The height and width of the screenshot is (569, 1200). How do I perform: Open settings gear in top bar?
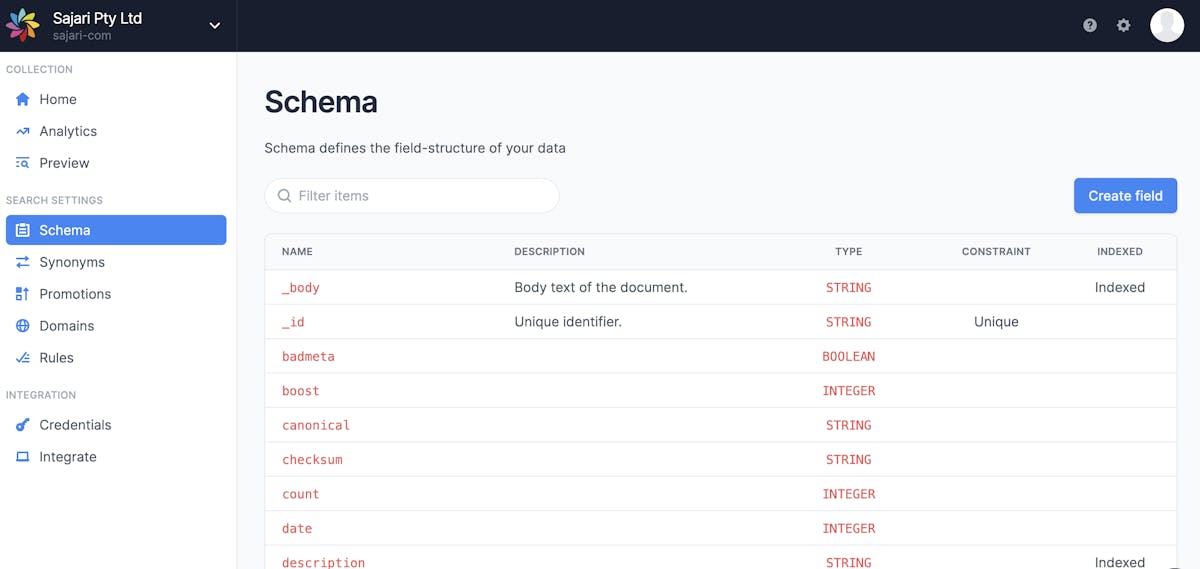point(1124,25)
